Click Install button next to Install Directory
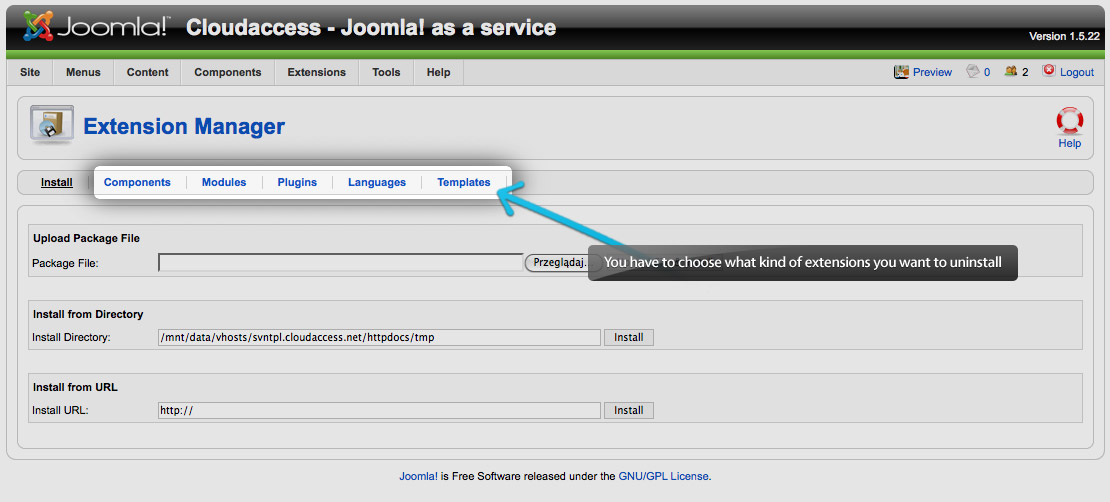Screen dimensions: 1110x502 click(x=629, y=337)
